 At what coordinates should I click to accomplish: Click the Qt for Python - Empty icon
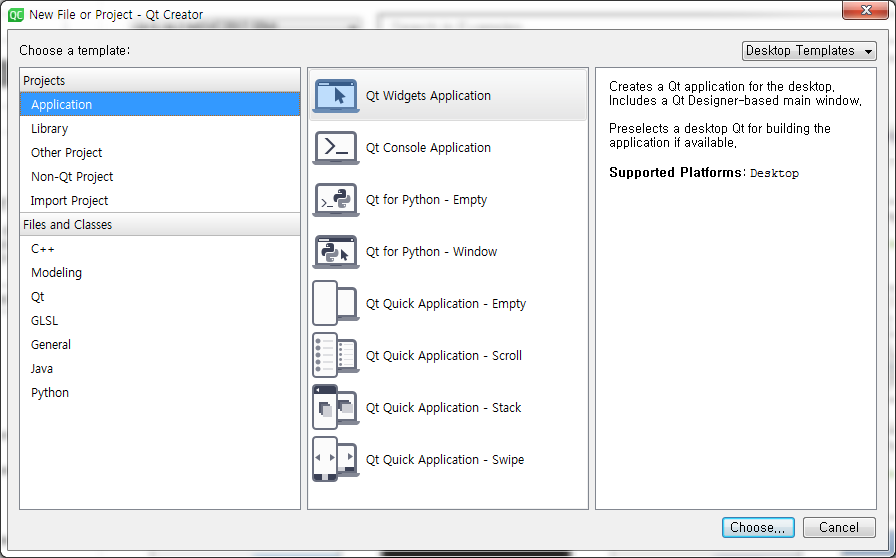pyautogui.click(x=336, y=200)
